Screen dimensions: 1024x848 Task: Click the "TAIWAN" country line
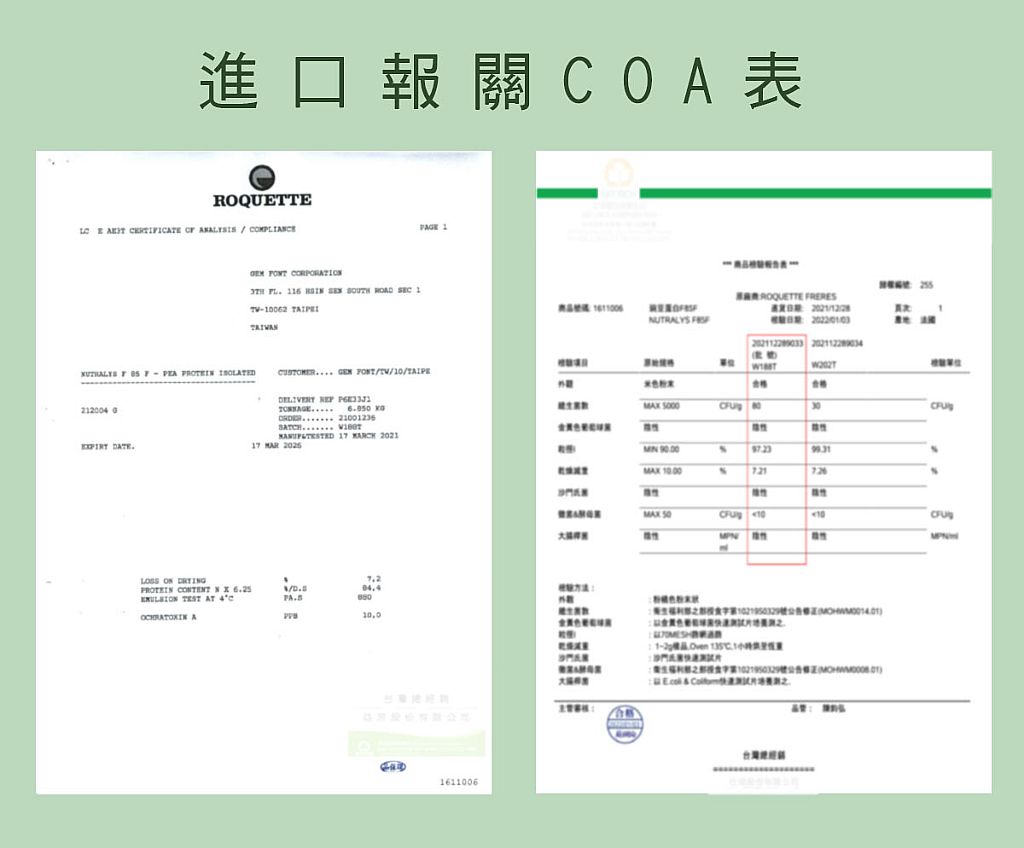264,327
